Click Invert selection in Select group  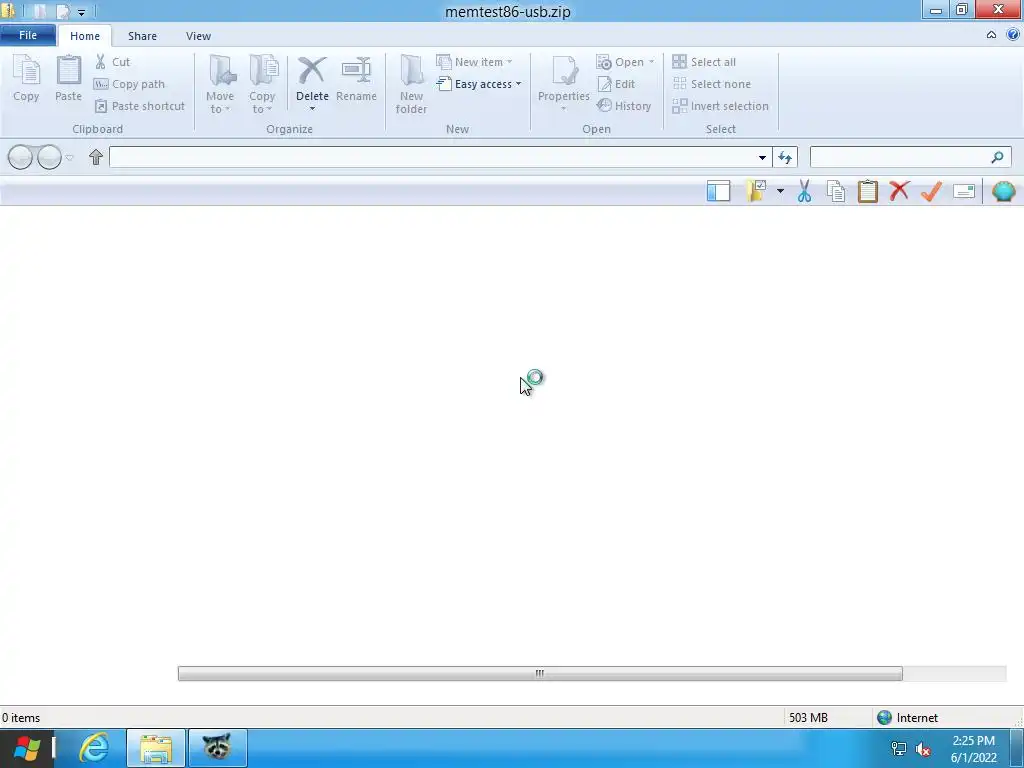[720, 106]
